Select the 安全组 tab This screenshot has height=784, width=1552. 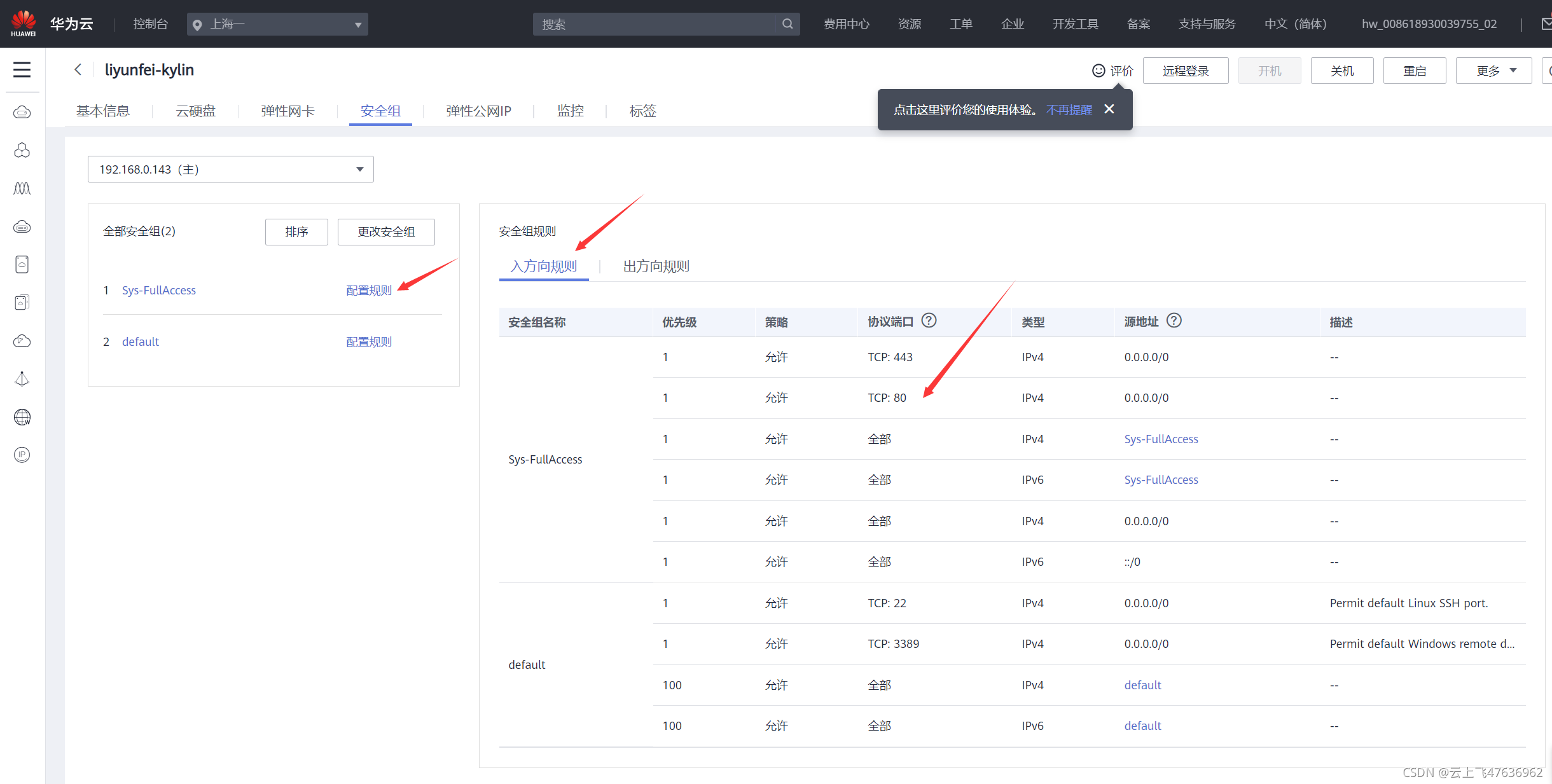click(x=380, y=111)
